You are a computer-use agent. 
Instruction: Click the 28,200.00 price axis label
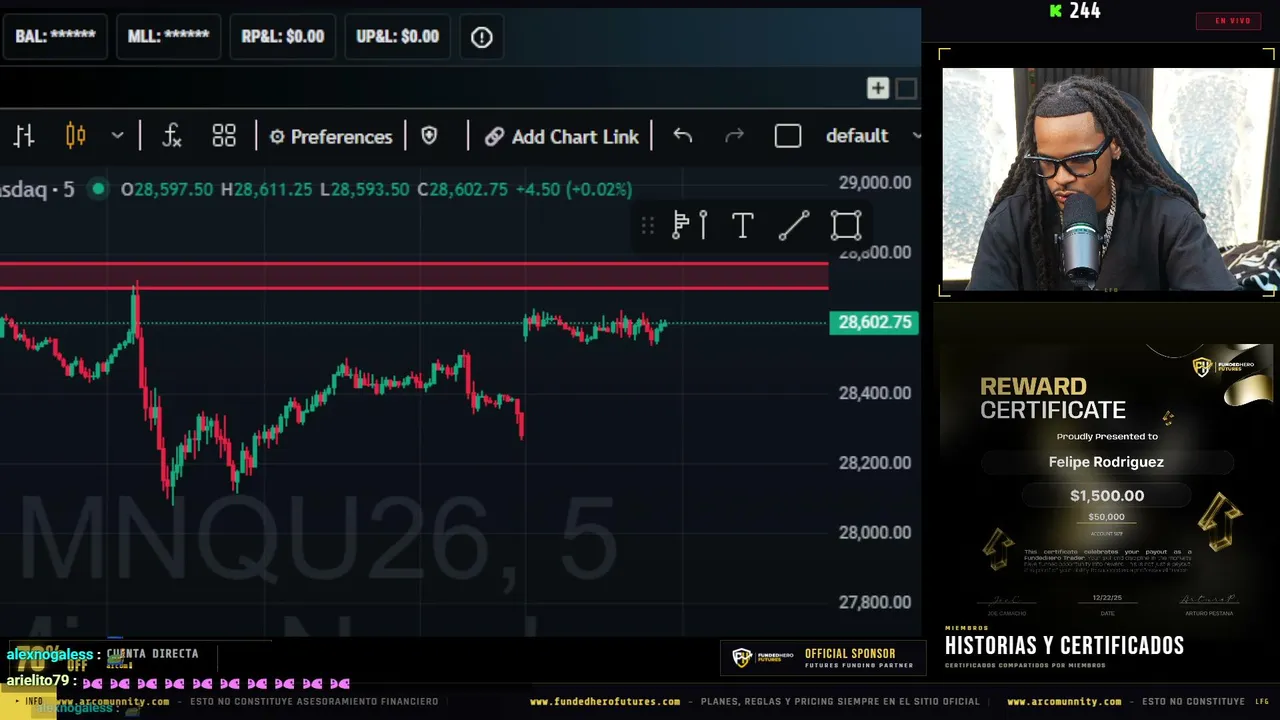click(875, 462)
